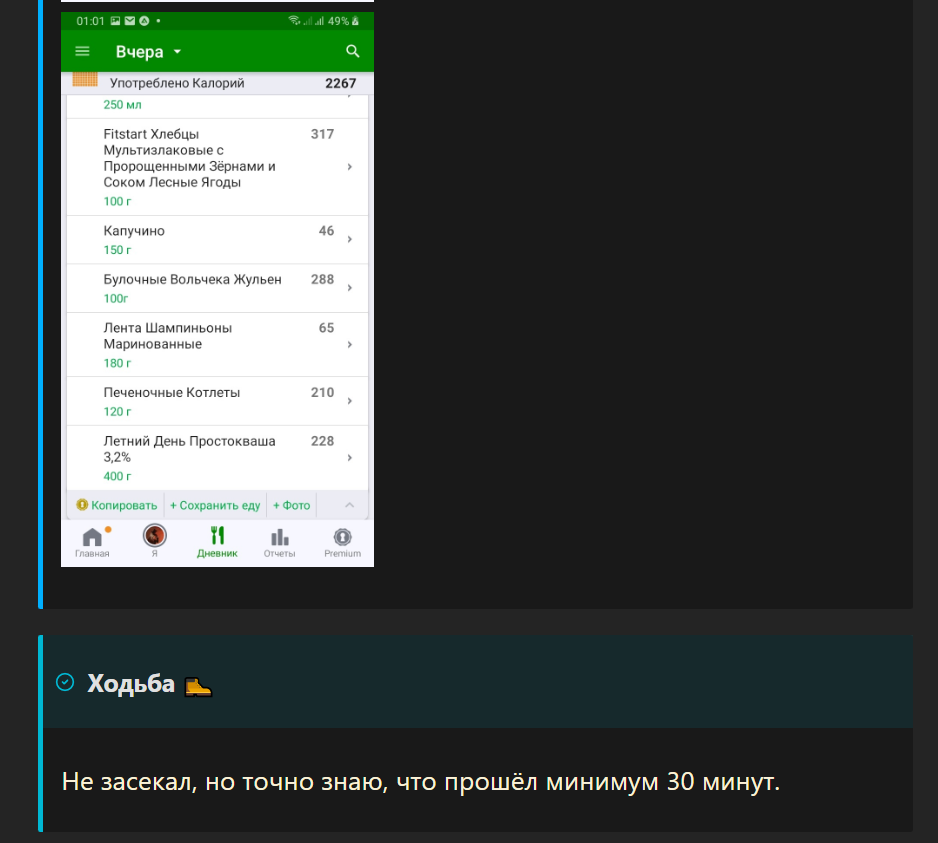Viewport: 938px width, 843px height.
Task: Select Летний День Простокваша entry
Action: tap(217, 458)
